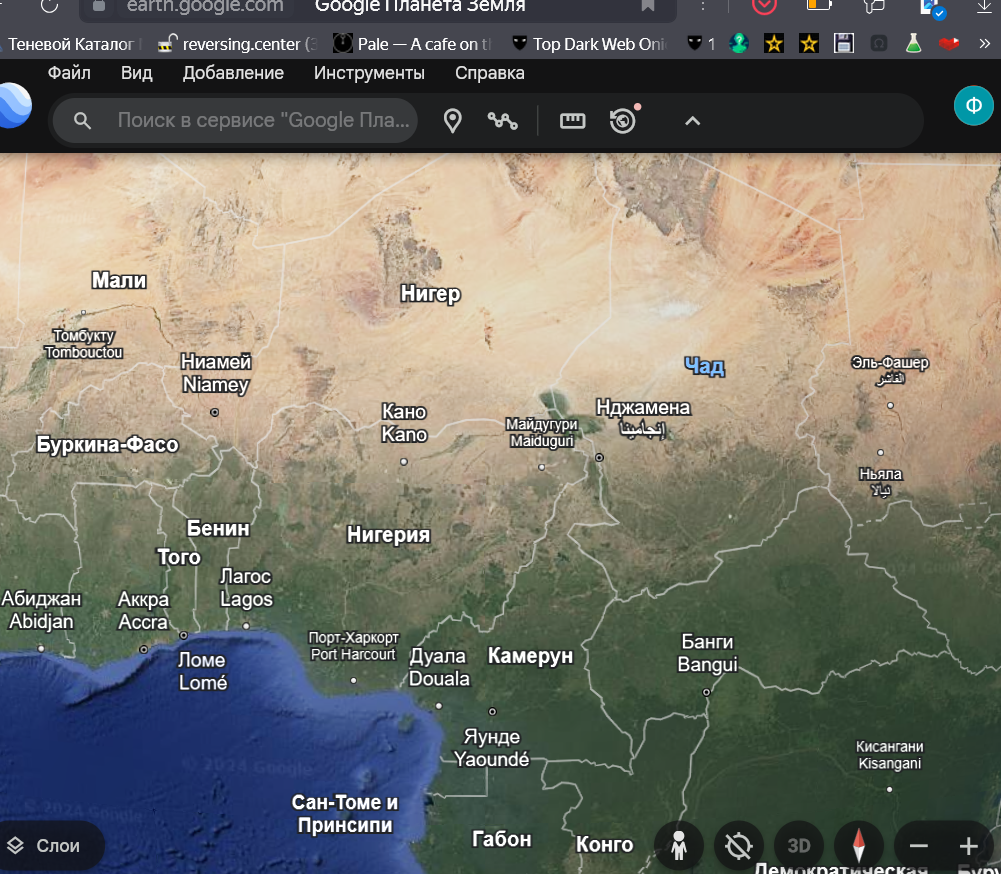Image resolution: width=1001 pixels, height=874 pixels.
Task: Select the Draw path or polygon tool
Action: click(x=502, y=121)
